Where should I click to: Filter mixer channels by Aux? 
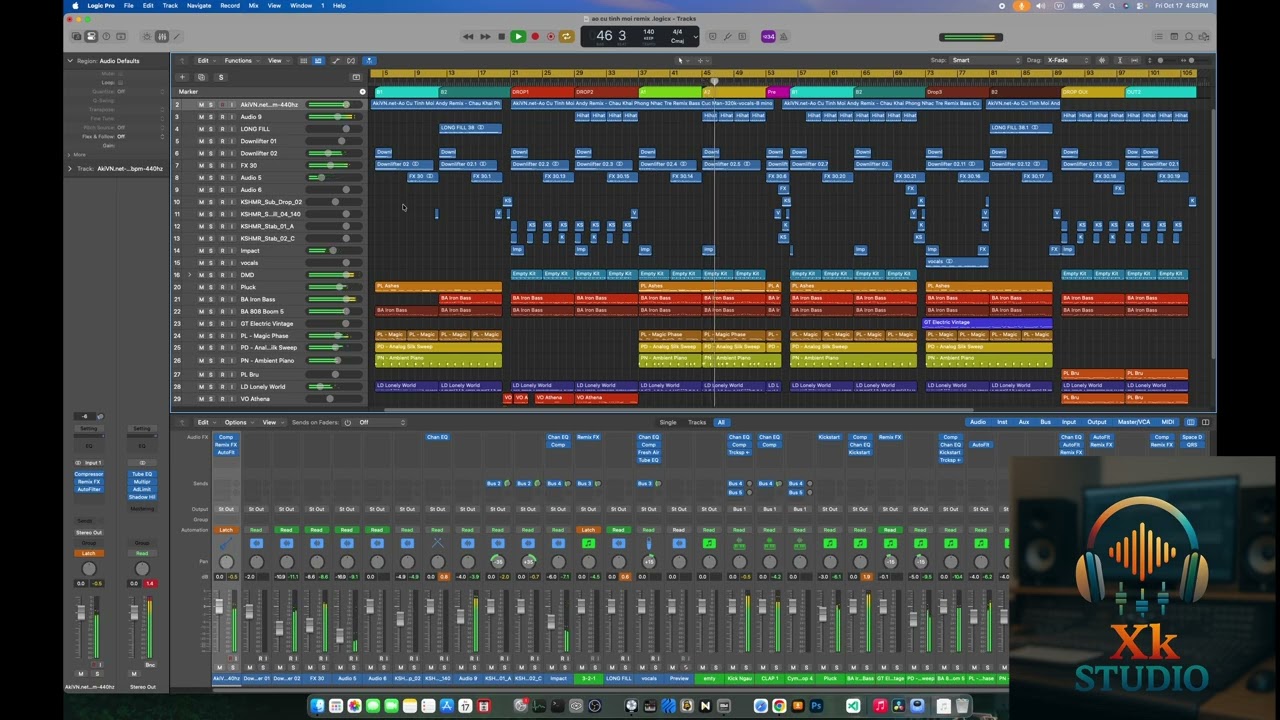coord(1024,422)
